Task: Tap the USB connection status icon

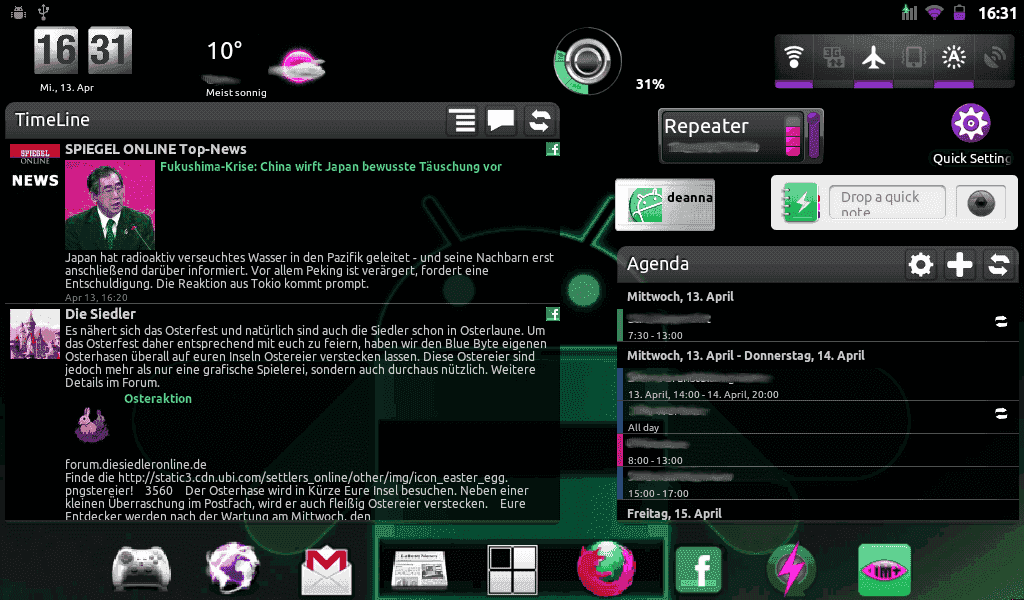Action: click(44, 12)
